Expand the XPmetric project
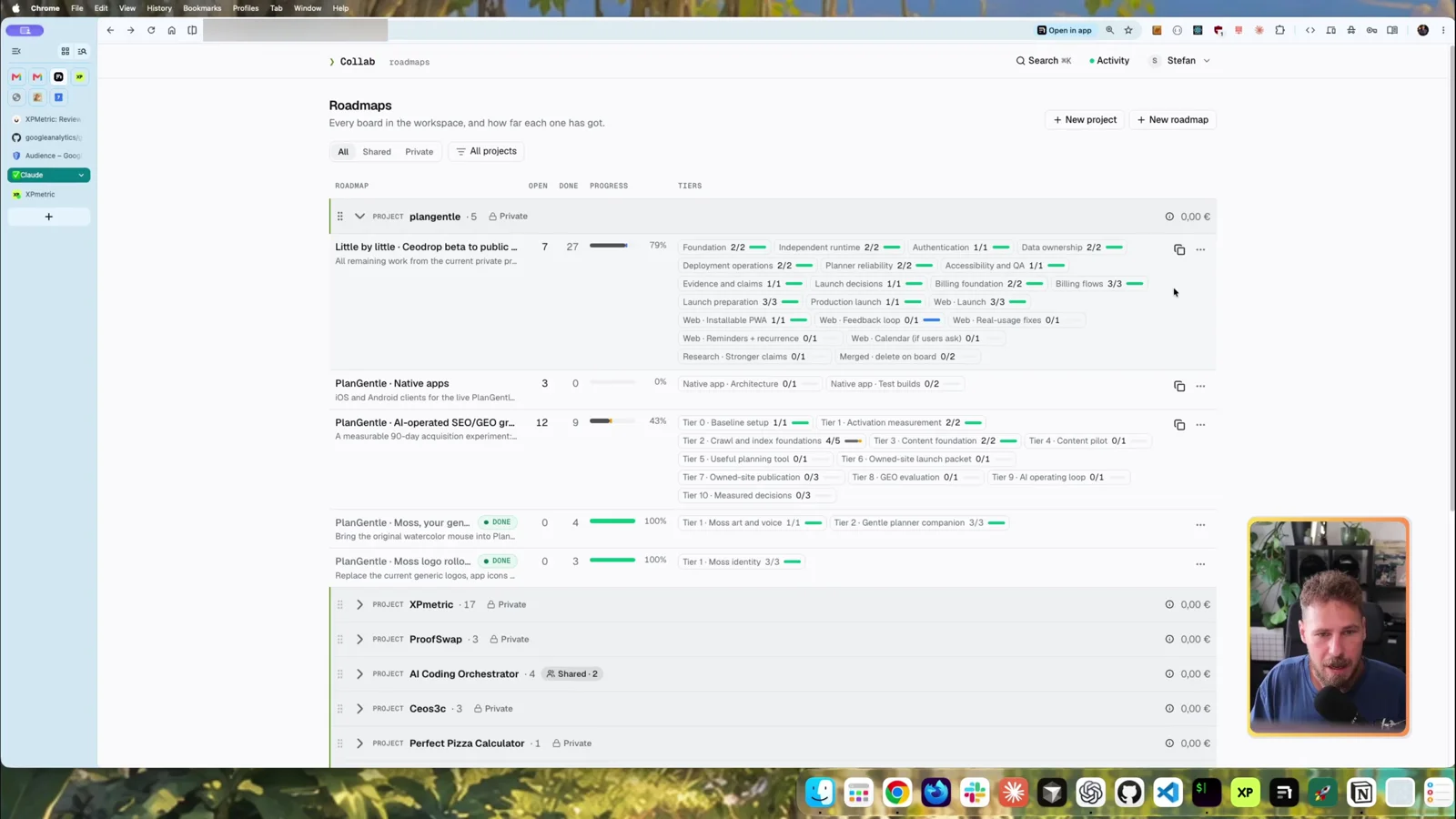Image resolution: width=1456 pixels, height=819 pixels. pyautogui.click(x=359, y=604)
